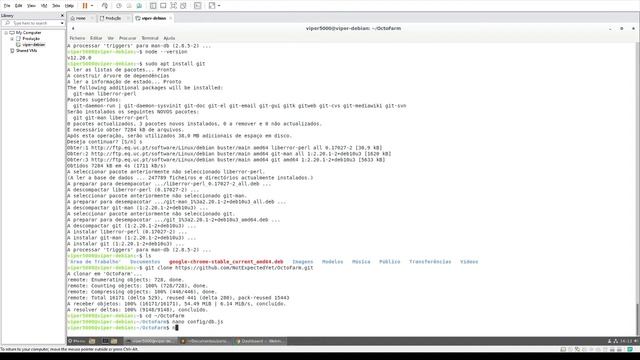Open terminal Ver menu

[111, 38]
